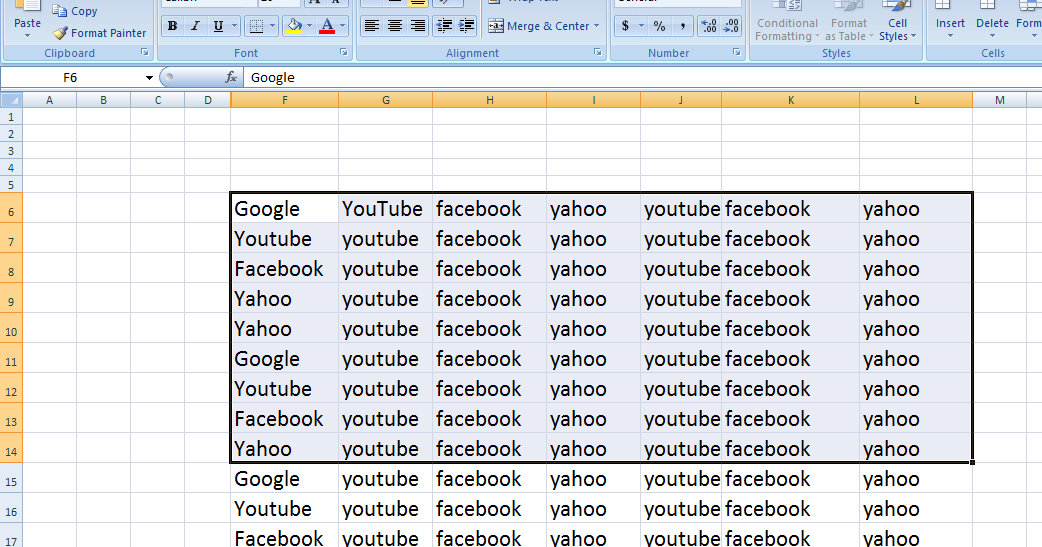The image size is (1042, 547).
Task: Increase indent
Action: [x=467, y=26]
